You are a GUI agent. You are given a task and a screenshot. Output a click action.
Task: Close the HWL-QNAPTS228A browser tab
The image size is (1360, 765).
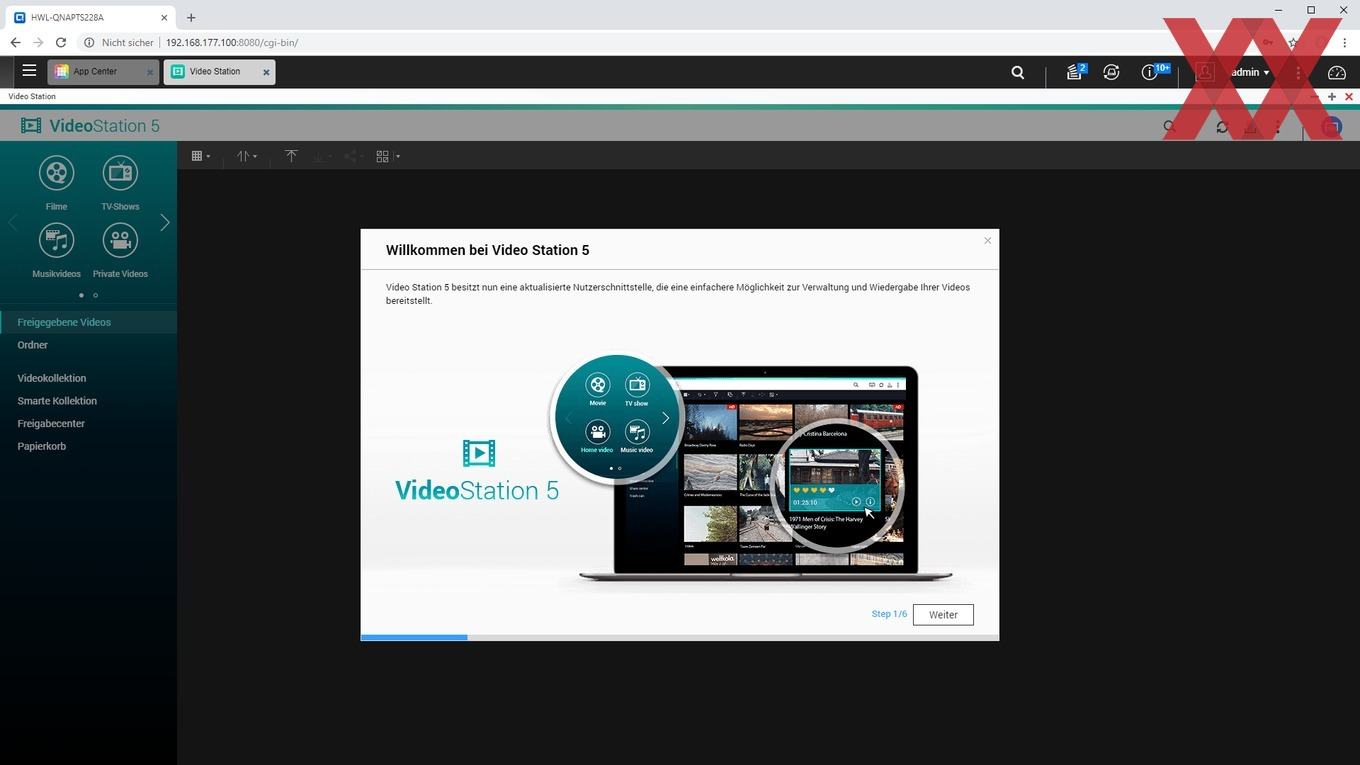[x=165, y=17]
